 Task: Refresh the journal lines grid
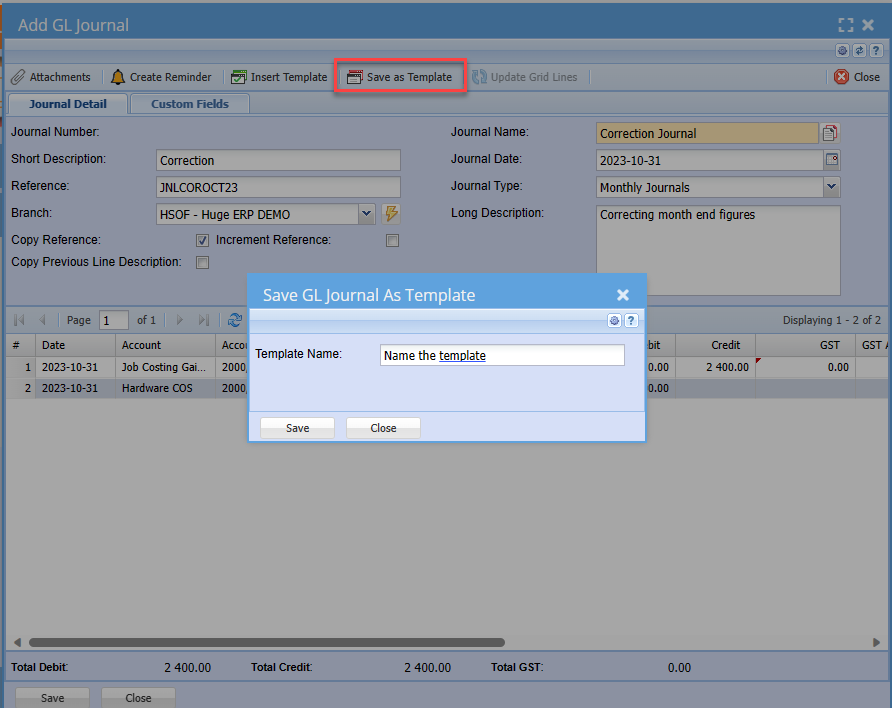(235, 320)
